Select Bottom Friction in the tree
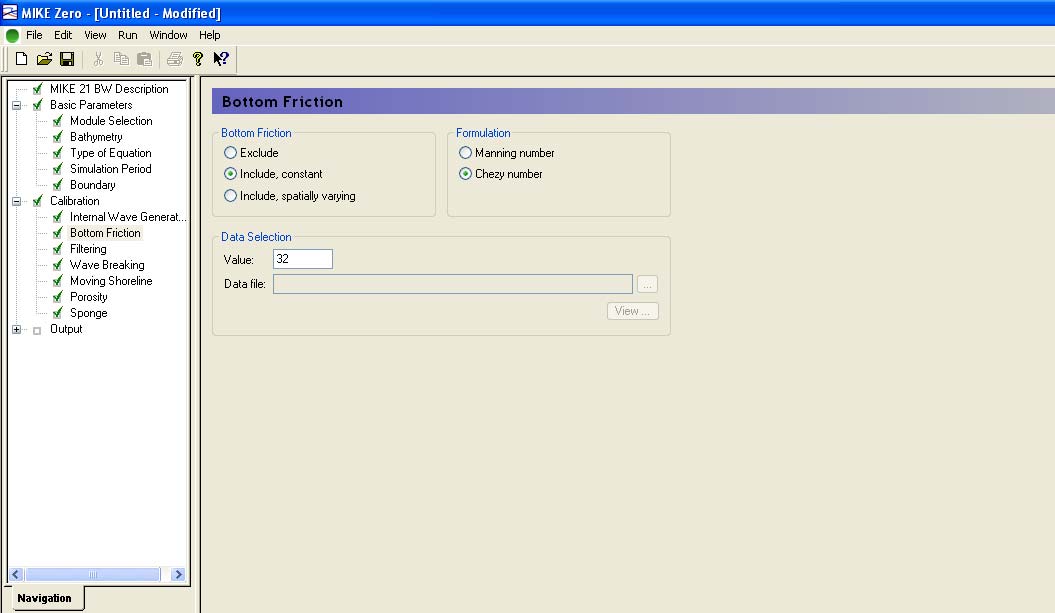Viewport: 1055px width, 613px height. tap(105, 233)
